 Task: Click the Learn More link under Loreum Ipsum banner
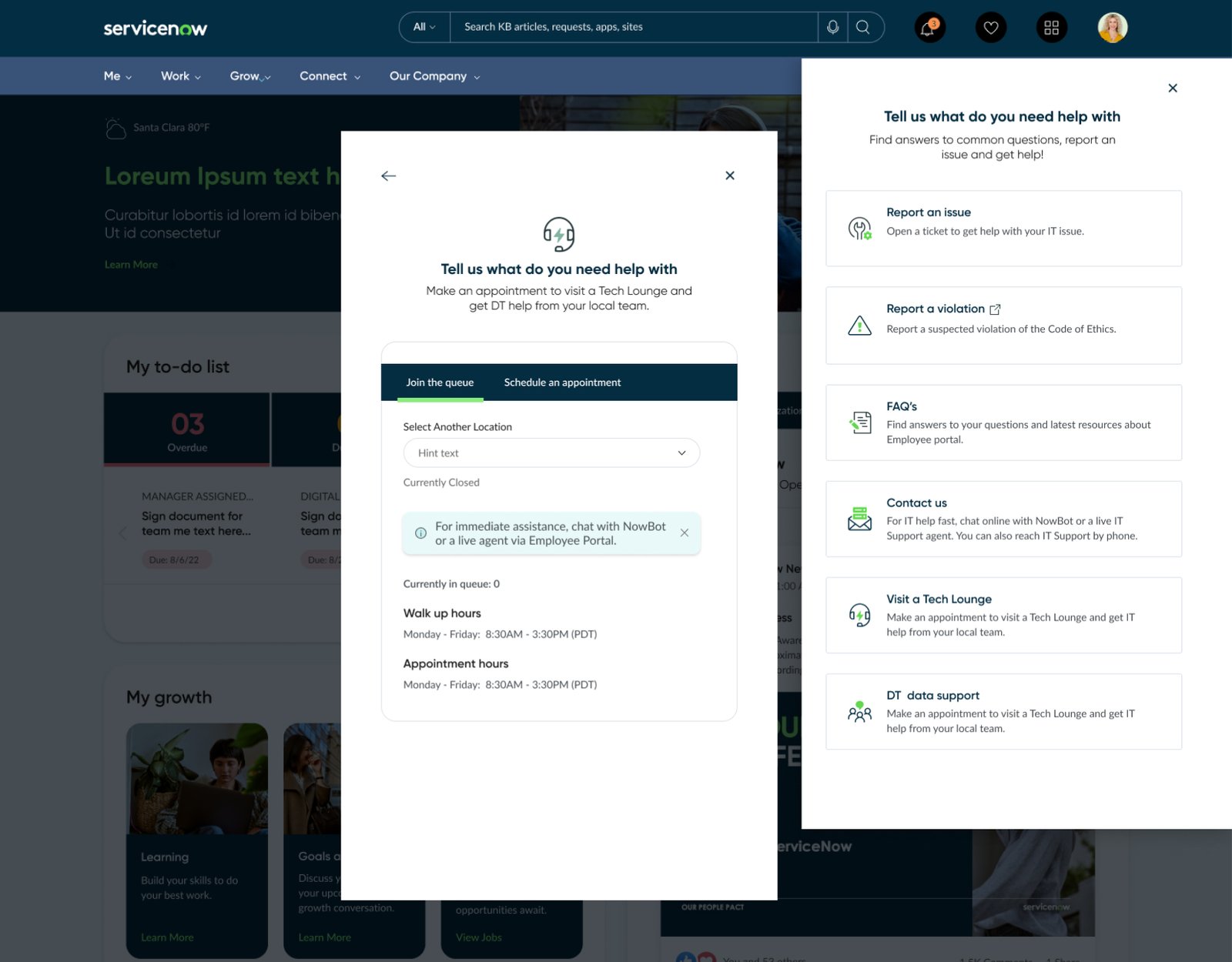(x=131, y=265)
